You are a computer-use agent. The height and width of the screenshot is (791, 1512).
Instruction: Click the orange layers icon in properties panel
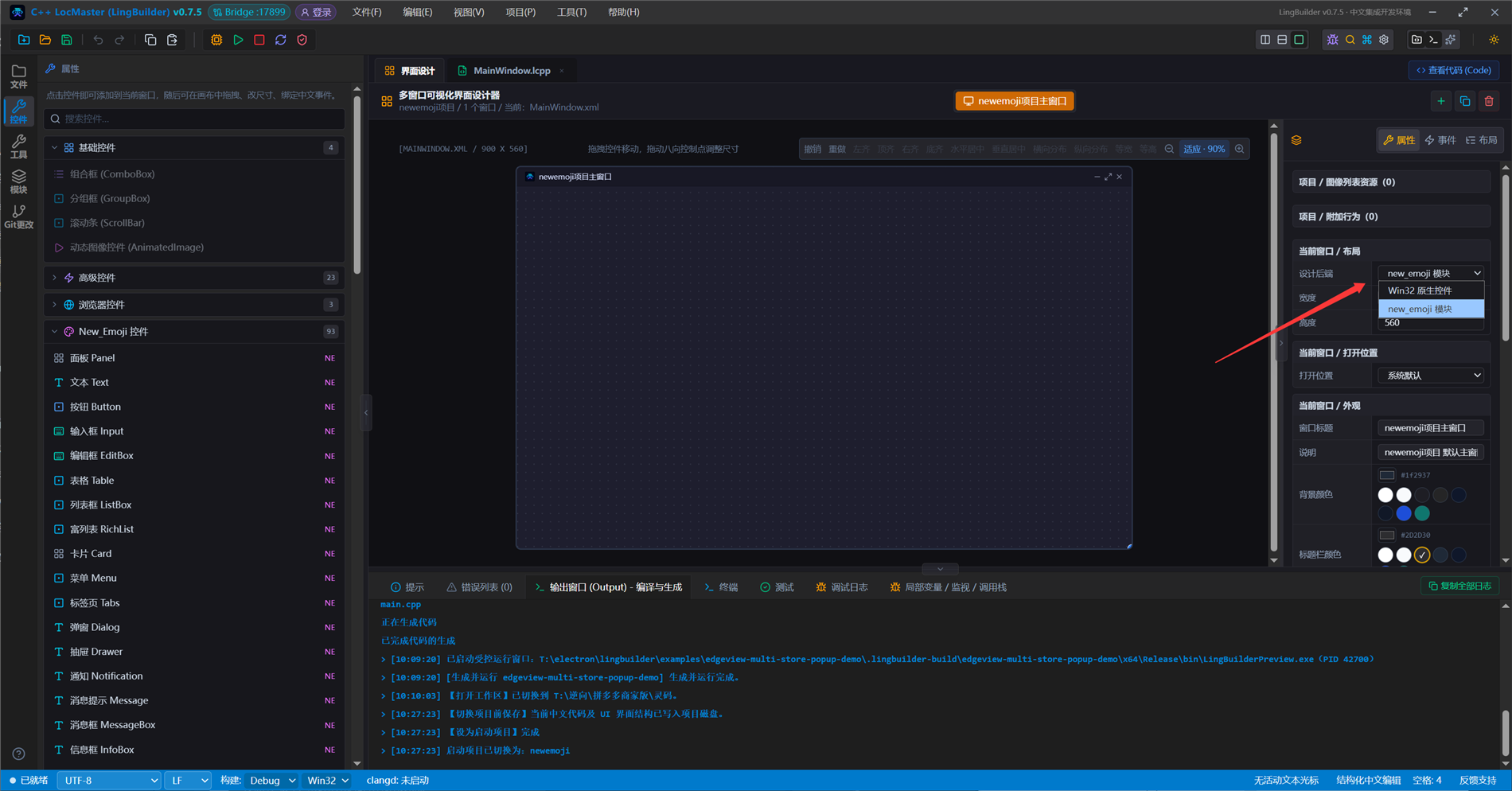coord(1296,140)
